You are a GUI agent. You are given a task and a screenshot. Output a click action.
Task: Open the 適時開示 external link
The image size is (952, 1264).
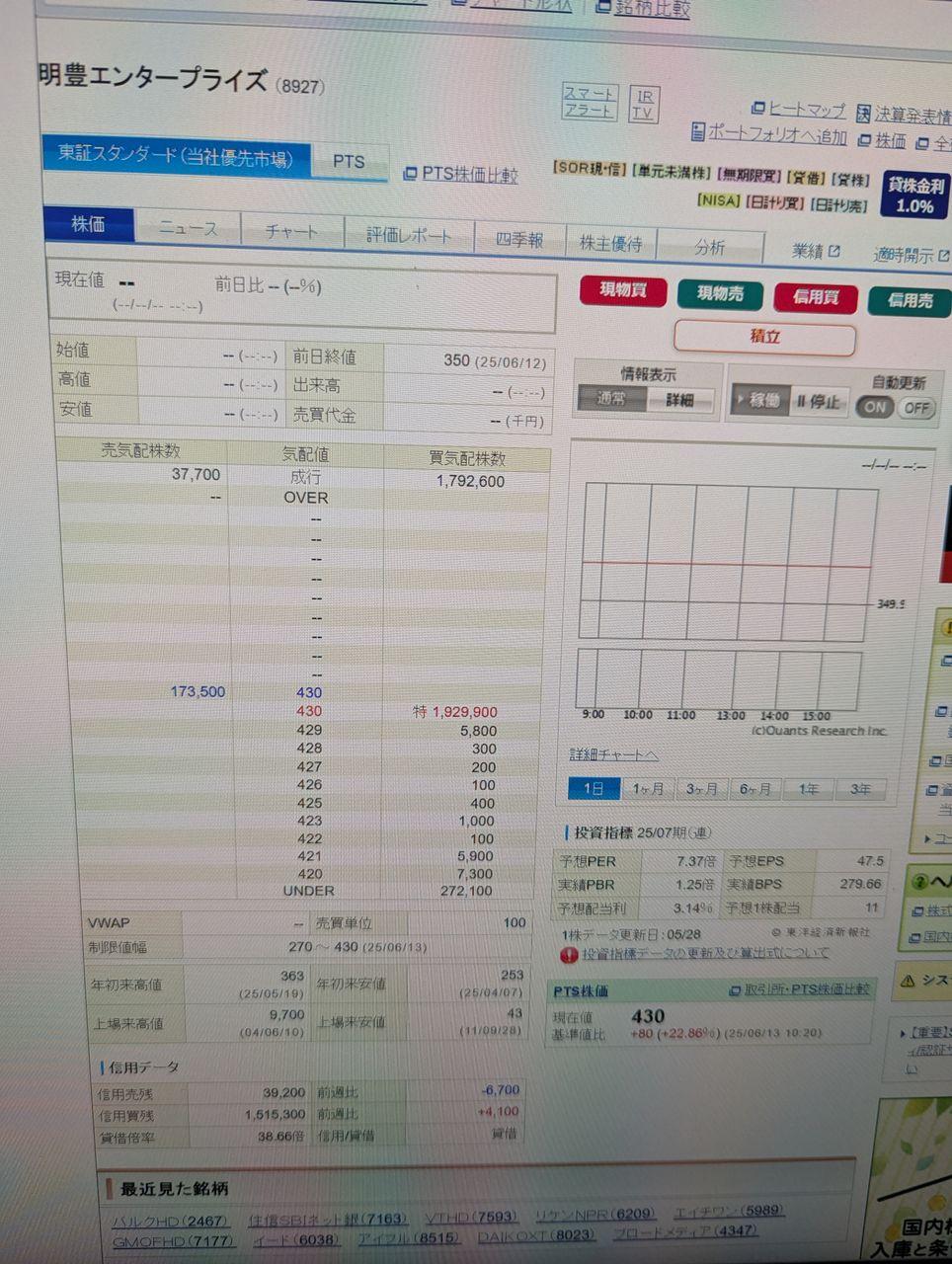coord(911,255)
